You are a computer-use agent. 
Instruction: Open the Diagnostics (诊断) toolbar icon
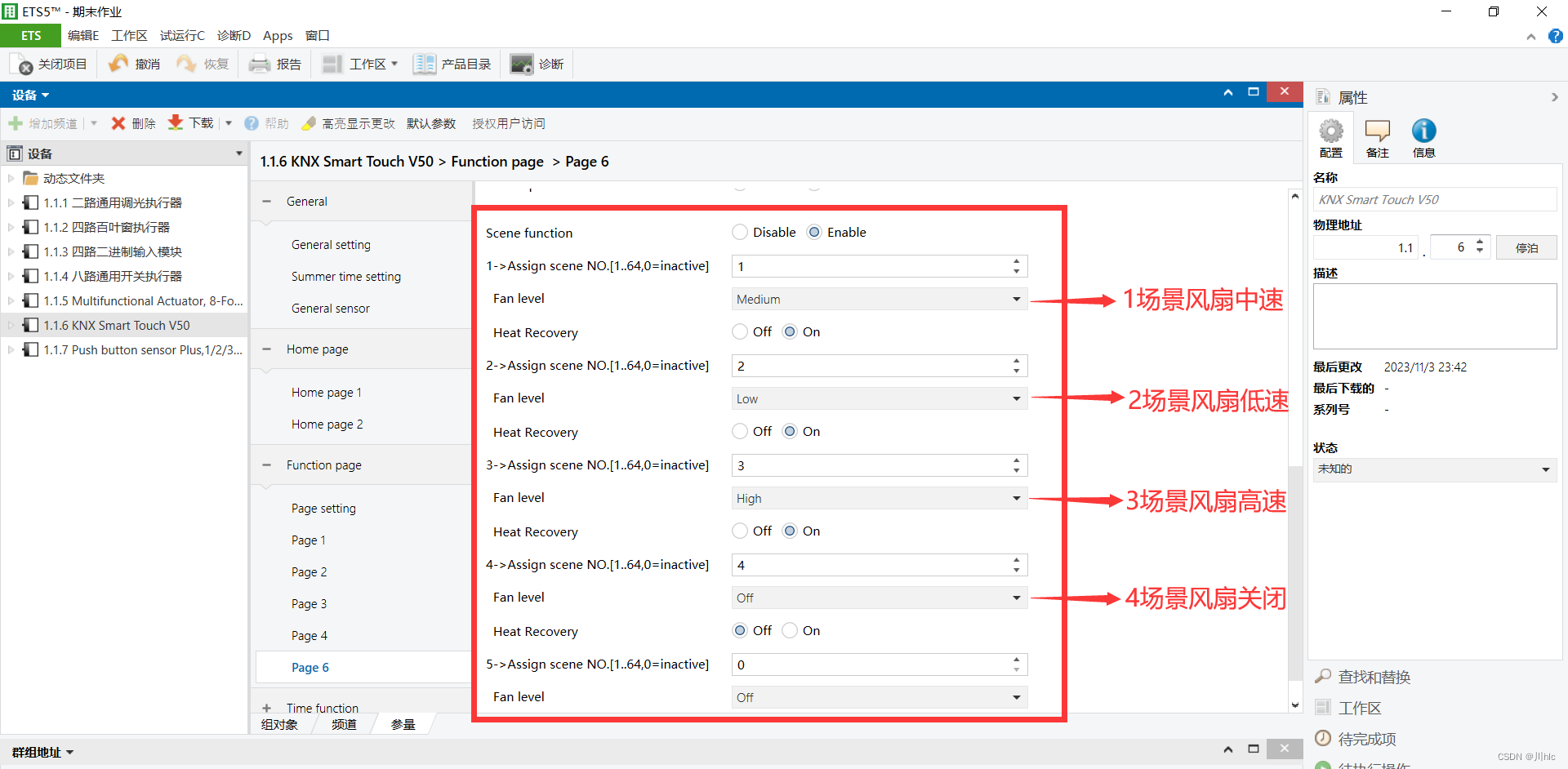pos(521,64)
